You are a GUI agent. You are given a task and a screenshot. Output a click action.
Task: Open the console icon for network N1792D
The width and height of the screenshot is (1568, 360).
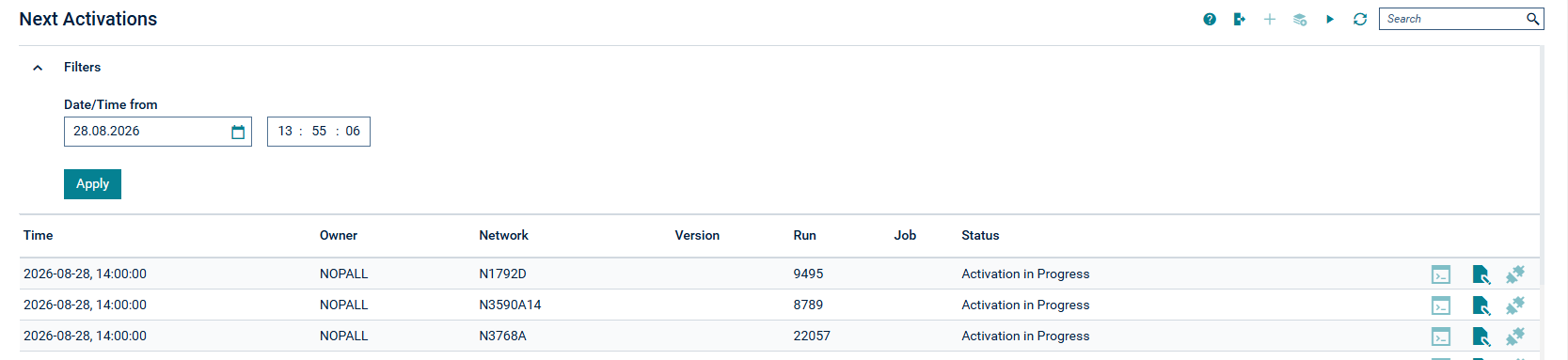(x=1441, y=274)
